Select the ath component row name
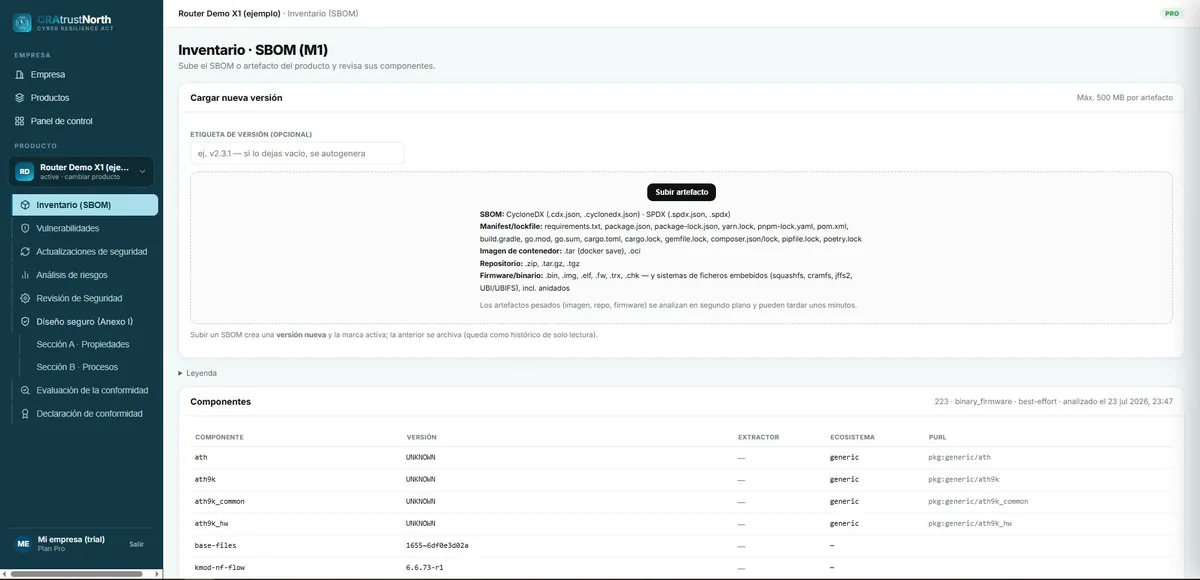This screenshot has width=1200, height=580. pyautogui.click(x=201, y=457)
